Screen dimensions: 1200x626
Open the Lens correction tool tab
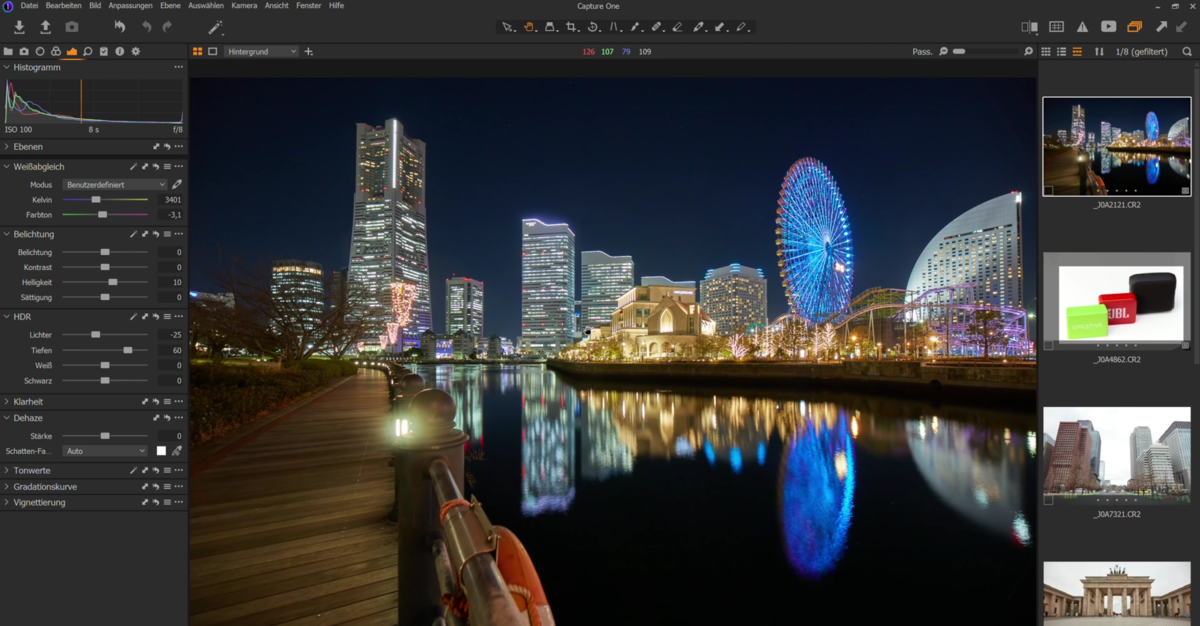40,50
